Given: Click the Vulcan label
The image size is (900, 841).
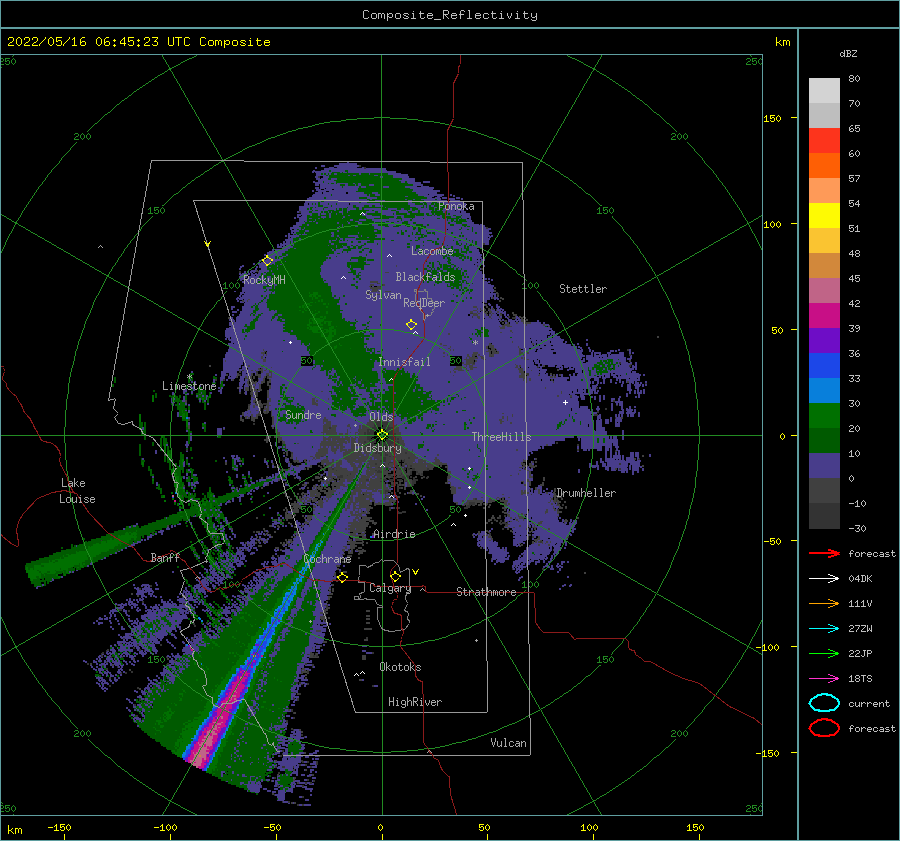Looking at the screenshot, I should click(x=508, y=743).
